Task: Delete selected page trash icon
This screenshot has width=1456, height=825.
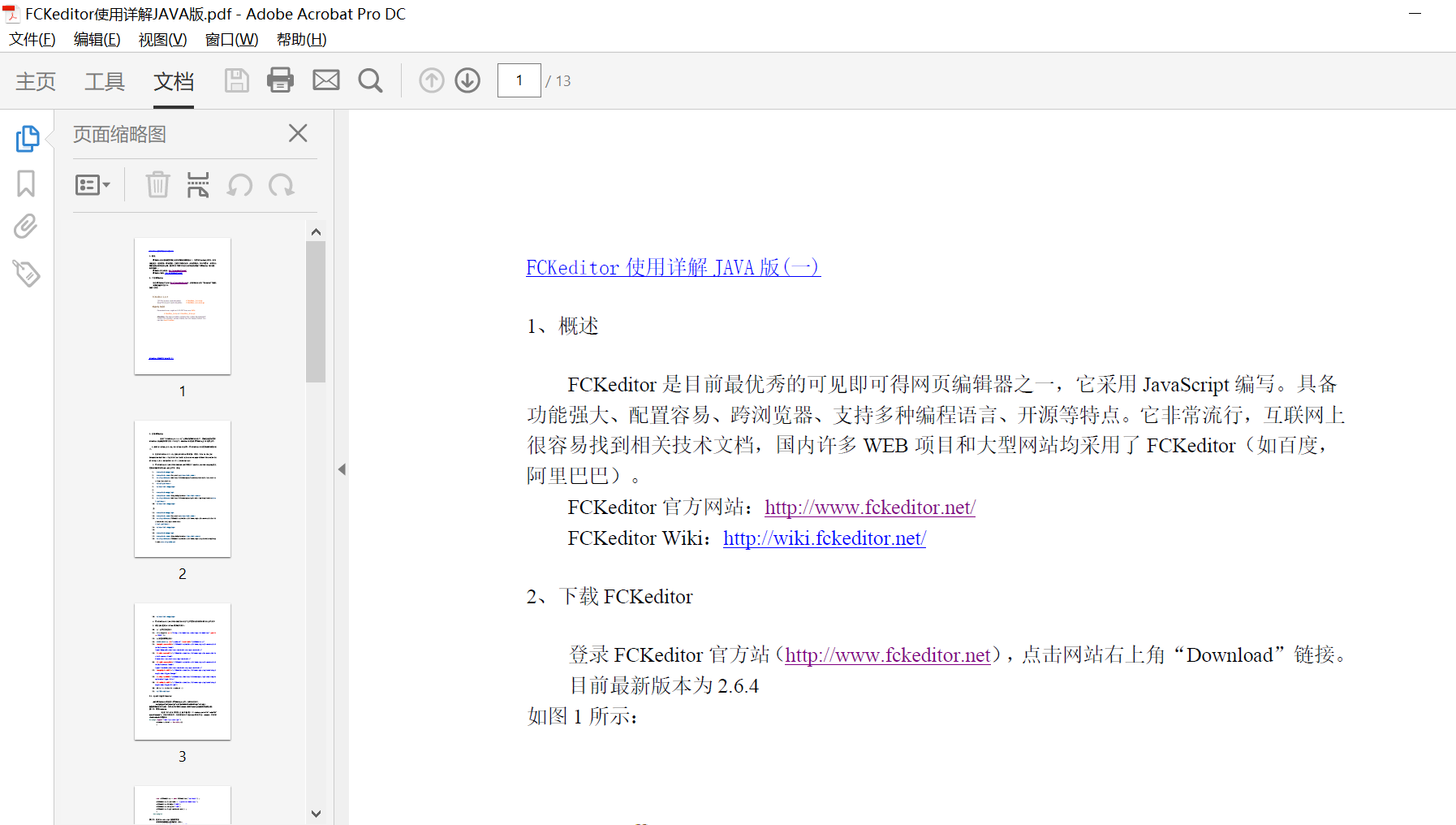Action: point(157,185)
